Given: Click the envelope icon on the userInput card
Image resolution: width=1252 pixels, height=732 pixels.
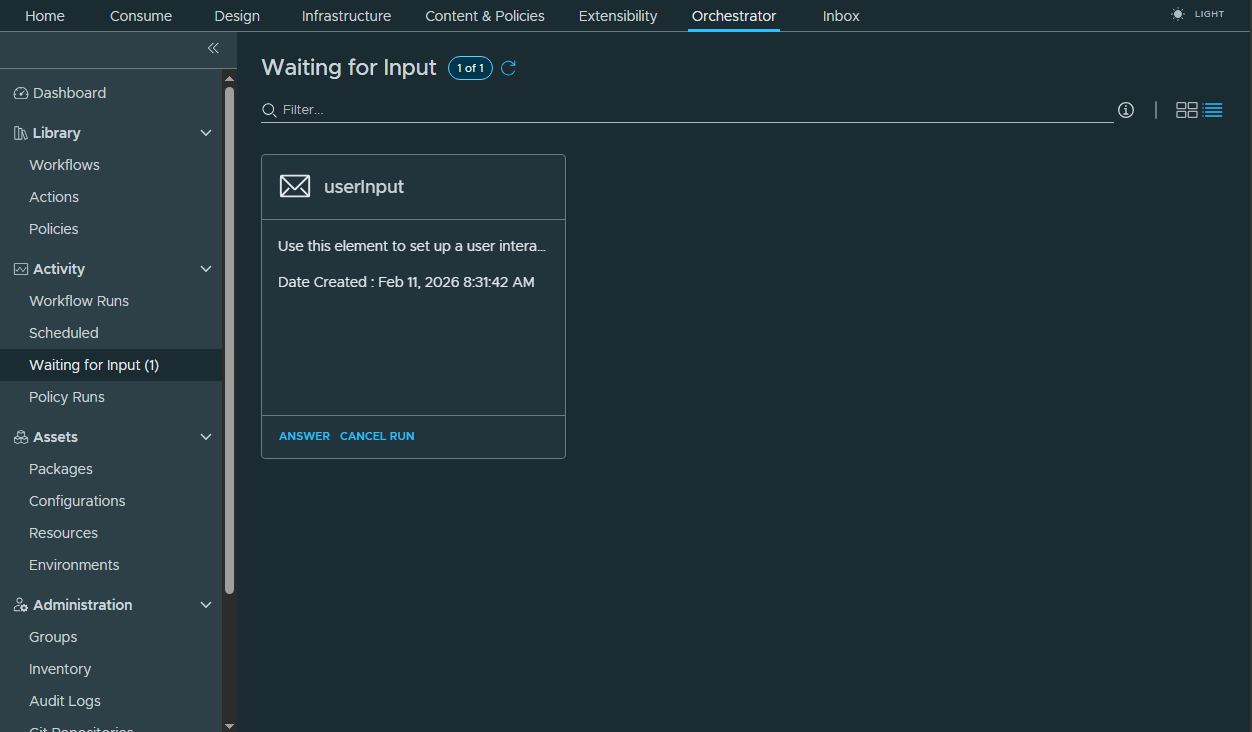Looking at the screenshot, I should click(x=295, y=186).
